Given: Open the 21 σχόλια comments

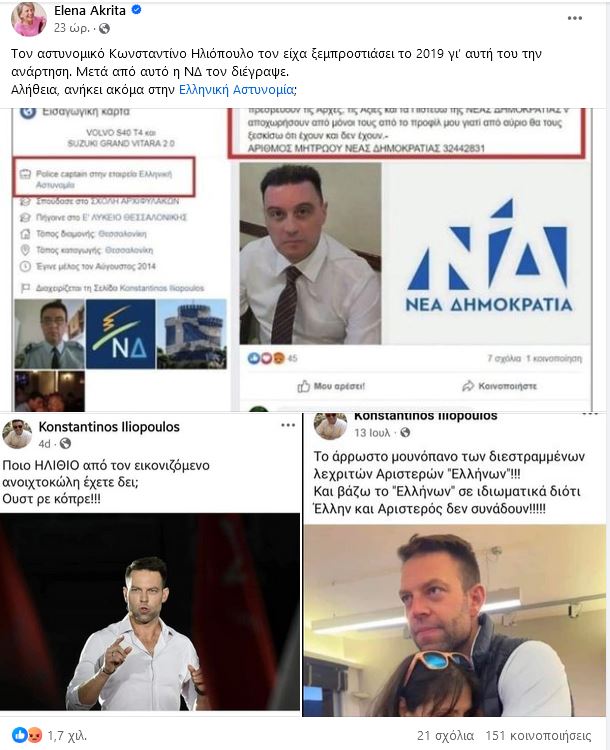Looking at the screenshot, I should click(x=445, y=736).
